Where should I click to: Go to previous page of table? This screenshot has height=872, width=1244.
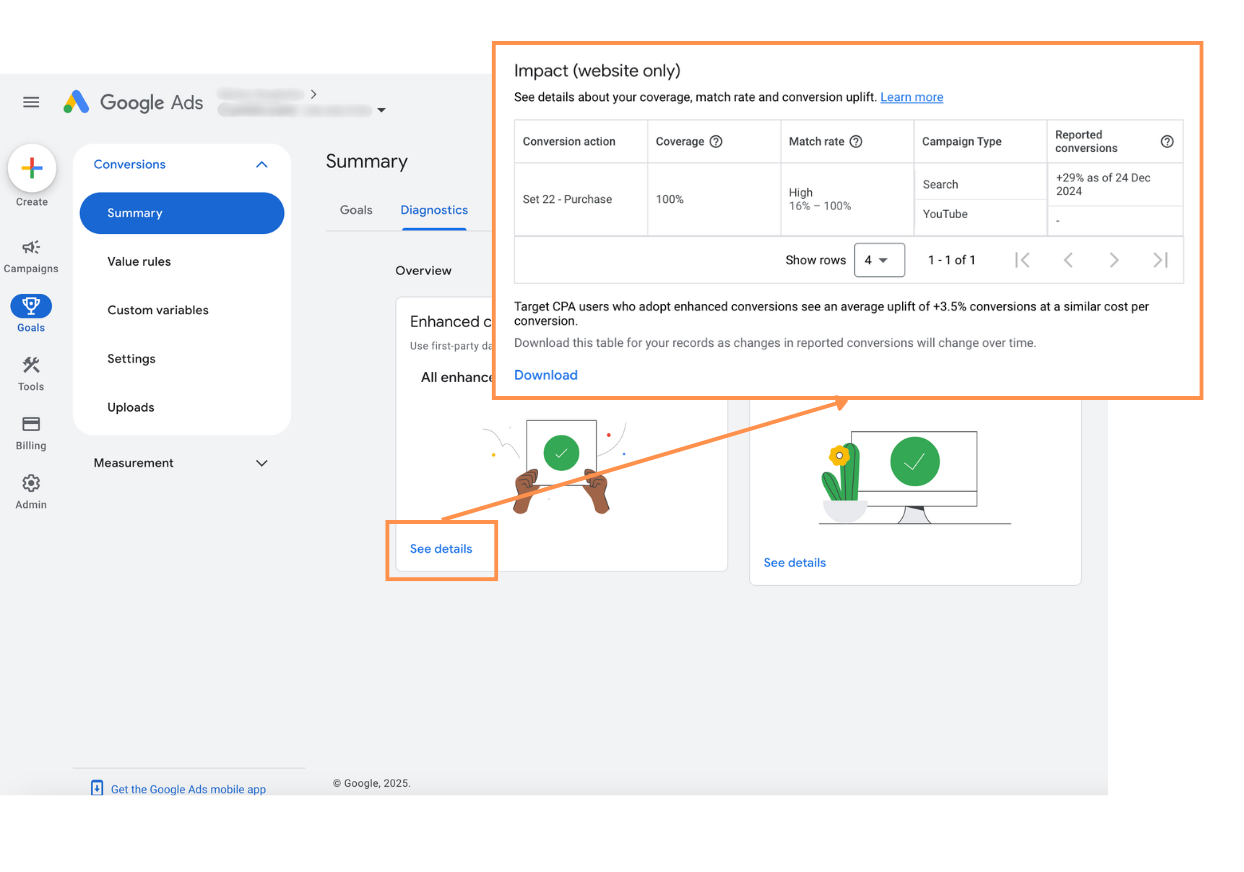click(x=1068, y=260)
